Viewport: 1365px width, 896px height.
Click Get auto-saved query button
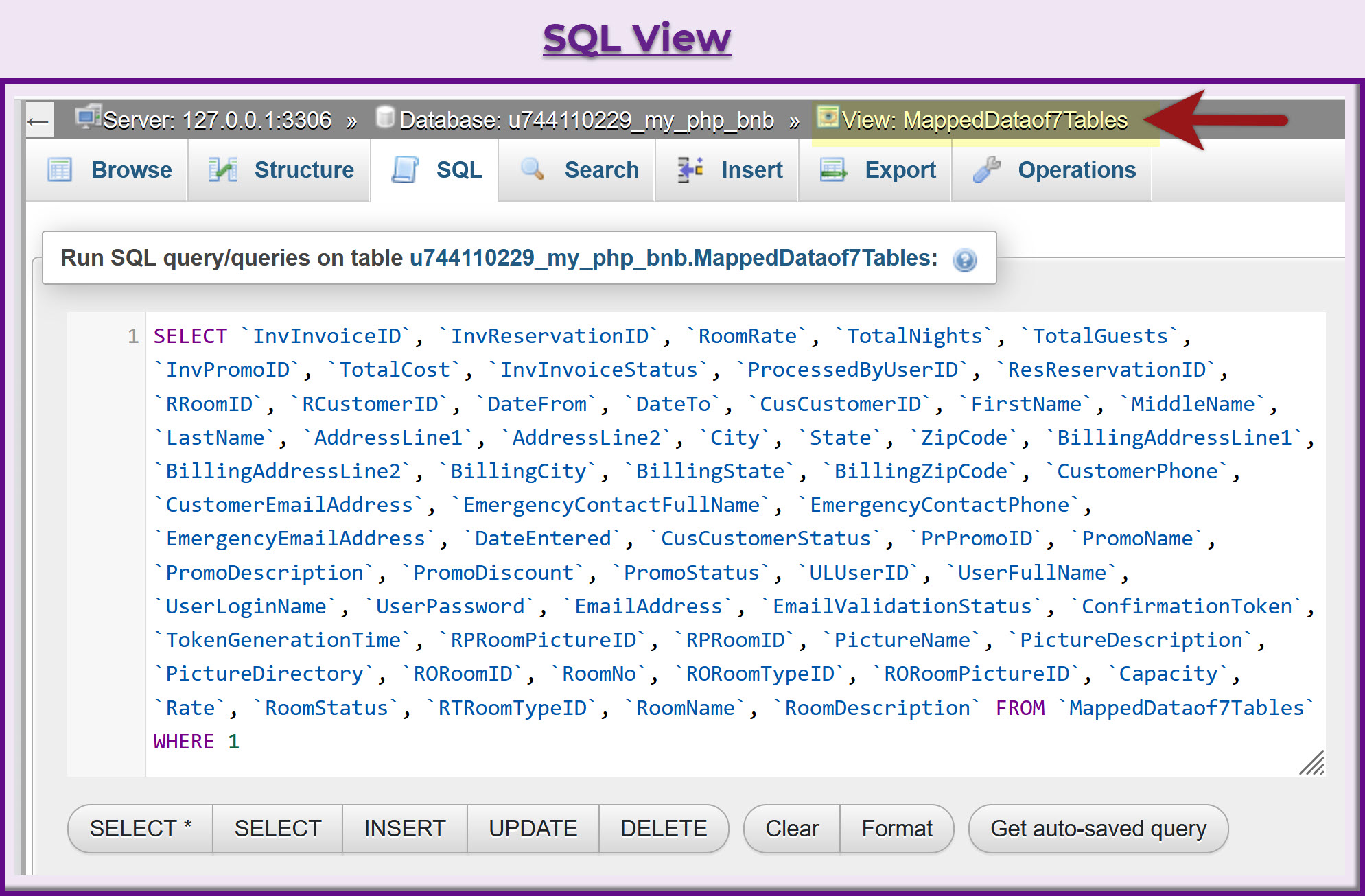(x=1097, y=829)
